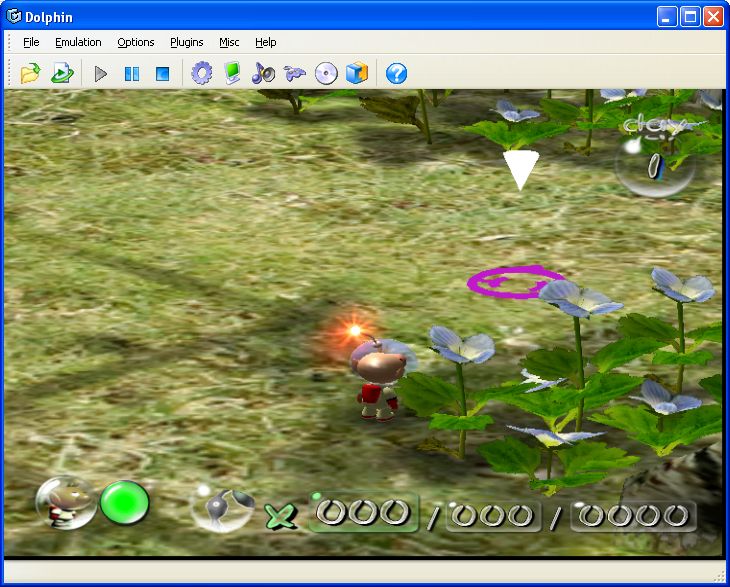
Task: Open file with the folder icon
Action: pos(30,74)
